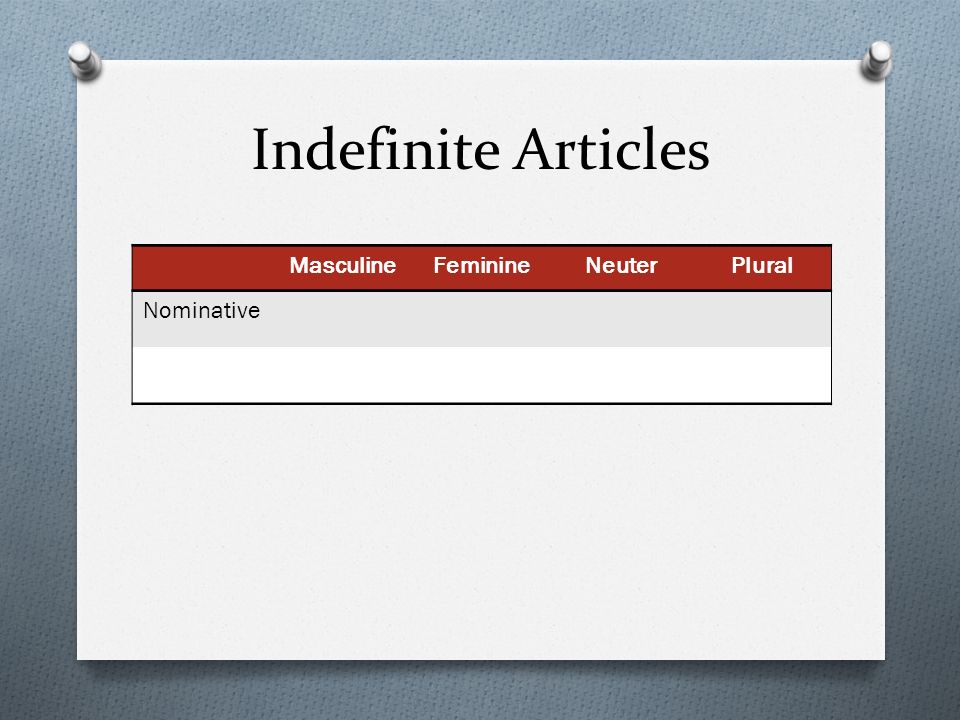Click the Neuter column header
Screen dimensions: 960x720
[x=621, y=265]
